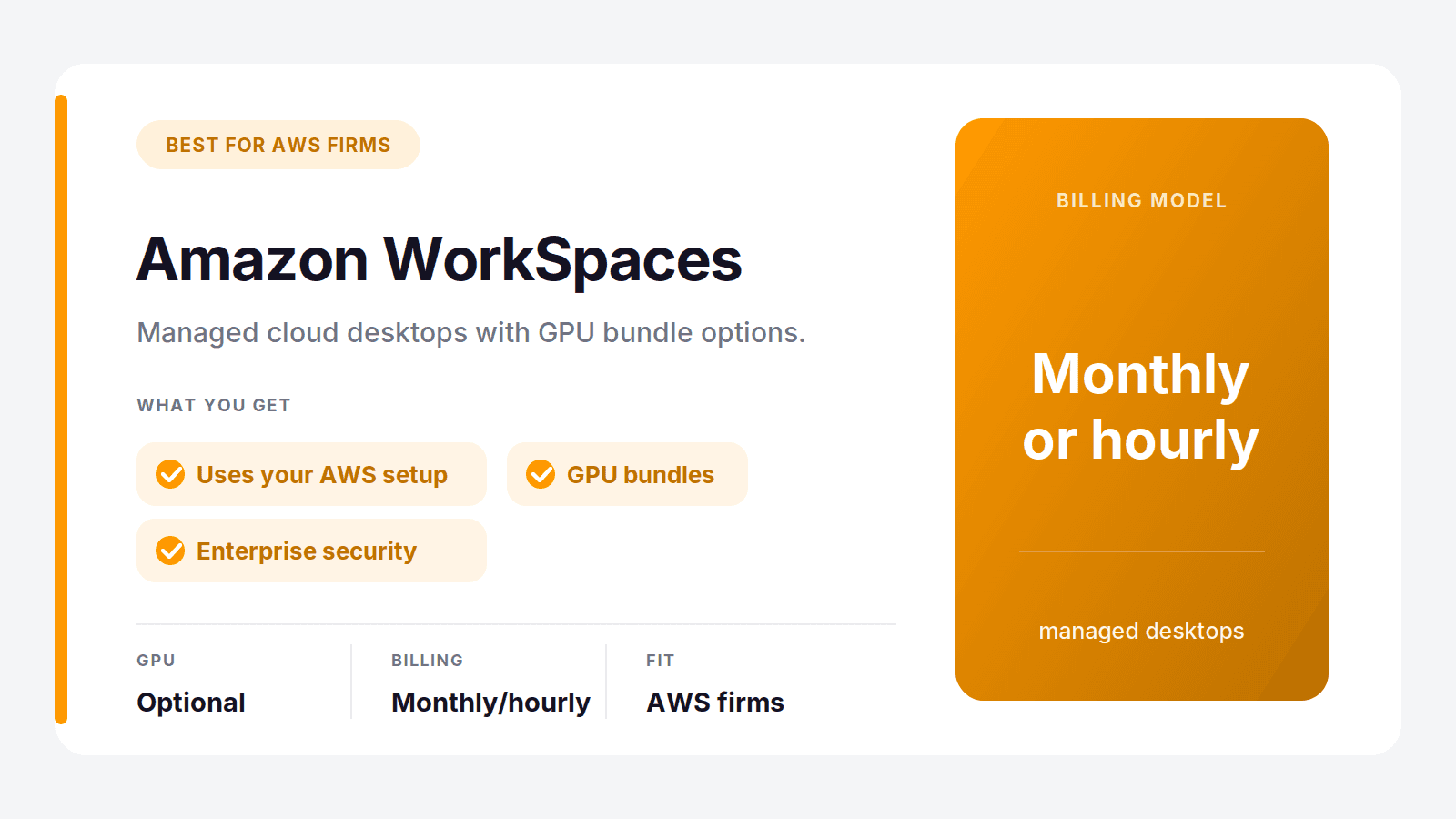Click the BILLING MODEL label on orange card
Image resolution: width=1456 pixels, height=819 pixels.
click(1142, 200)
